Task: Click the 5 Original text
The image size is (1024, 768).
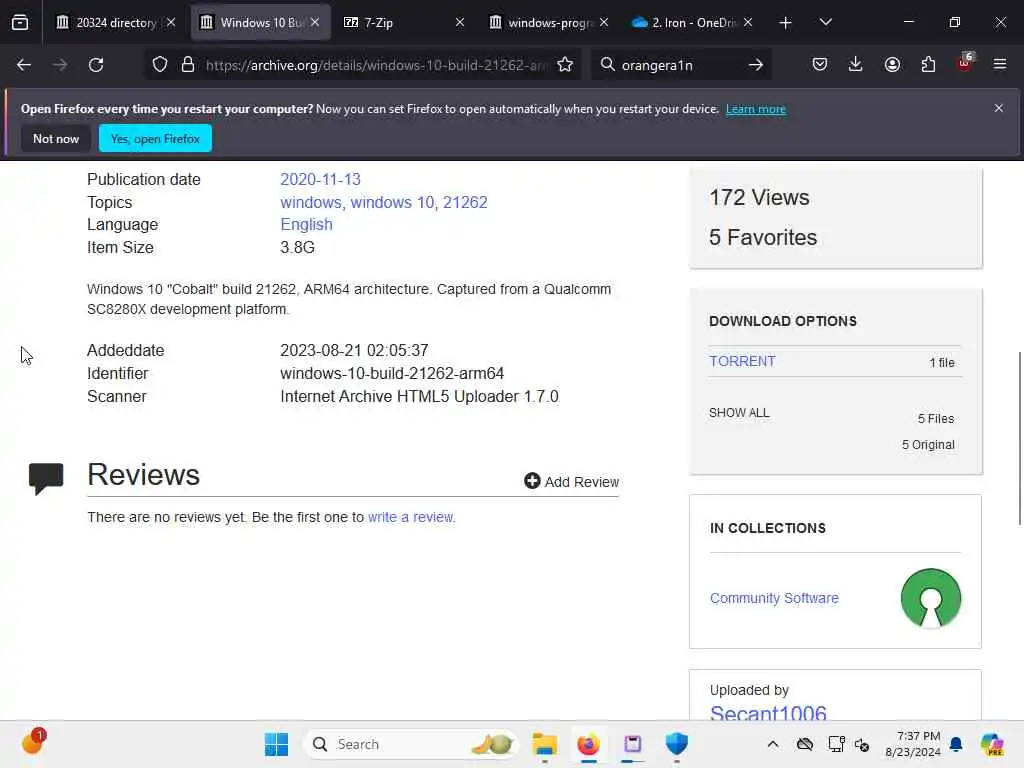Action: tap(928, 445)
